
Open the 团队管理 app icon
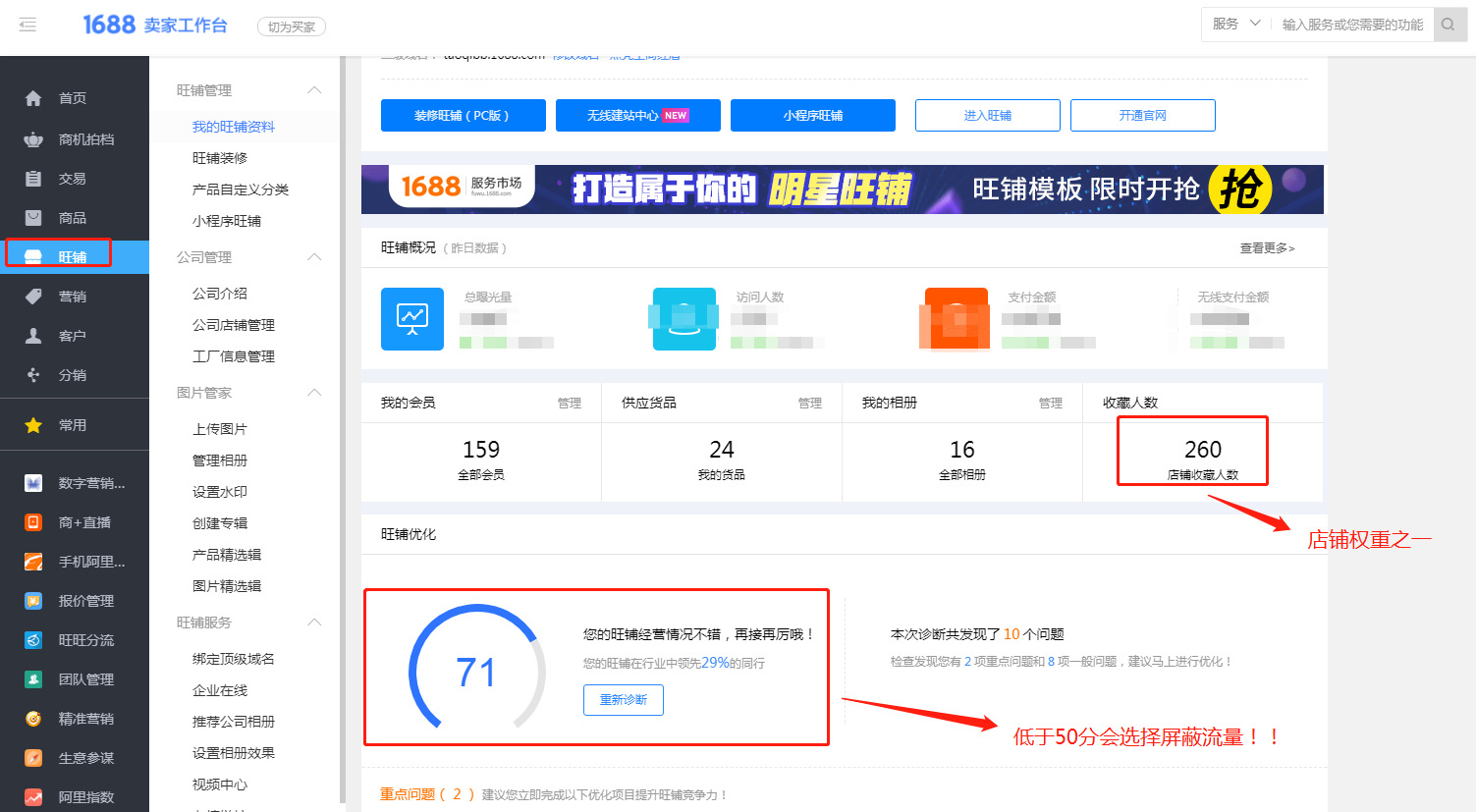[33, 679]
